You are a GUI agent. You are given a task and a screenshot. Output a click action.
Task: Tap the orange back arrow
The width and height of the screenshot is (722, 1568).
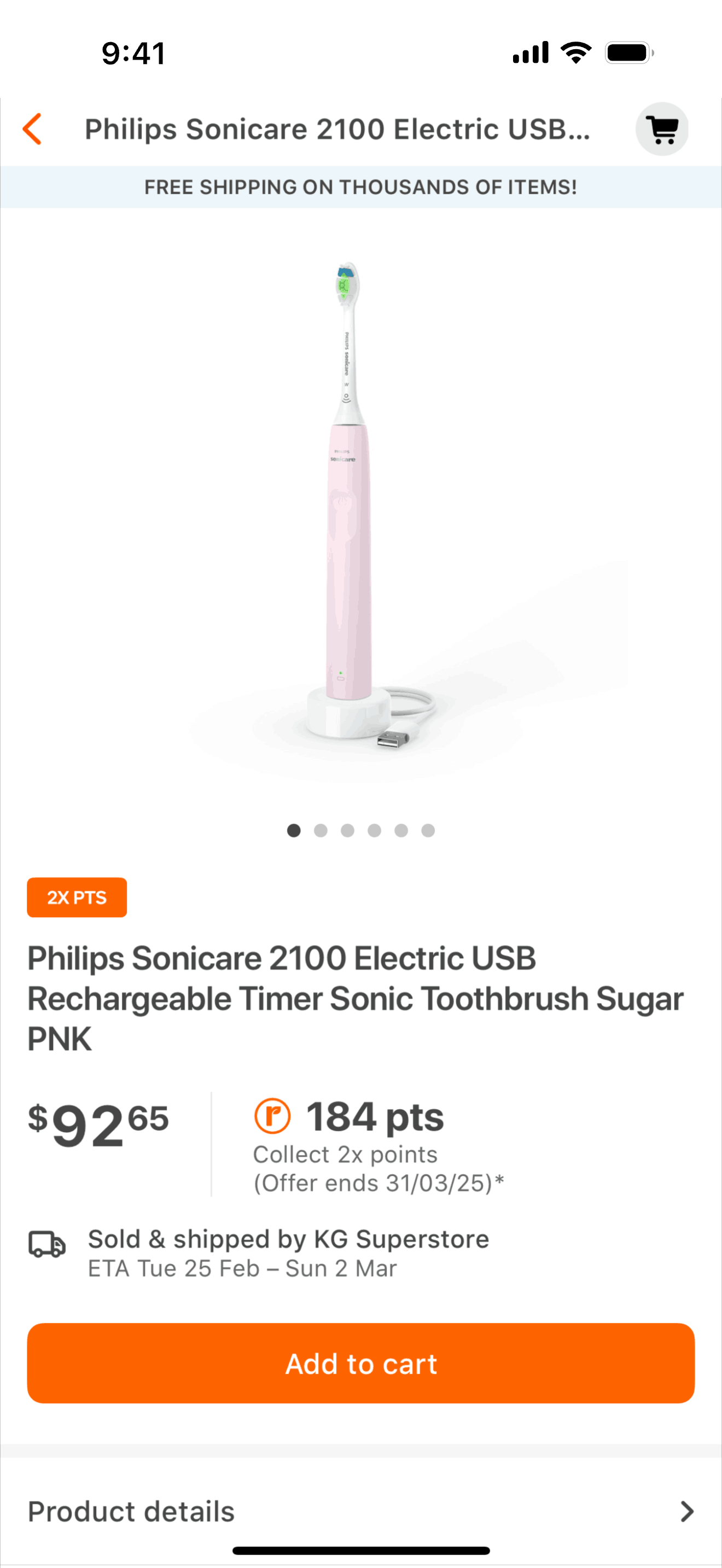(32, 129)
